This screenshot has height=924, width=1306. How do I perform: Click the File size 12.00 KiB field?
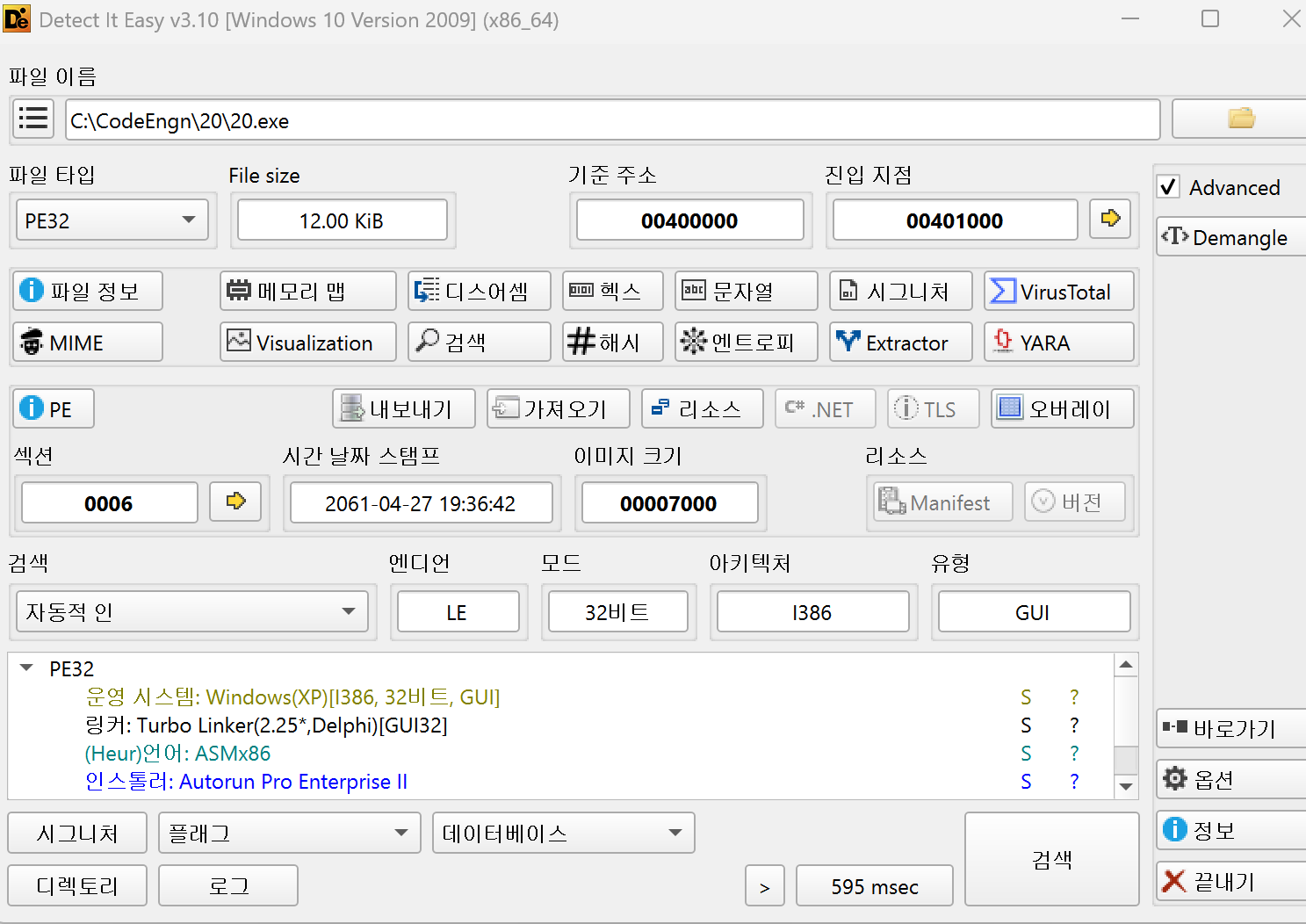click(343, 220)
